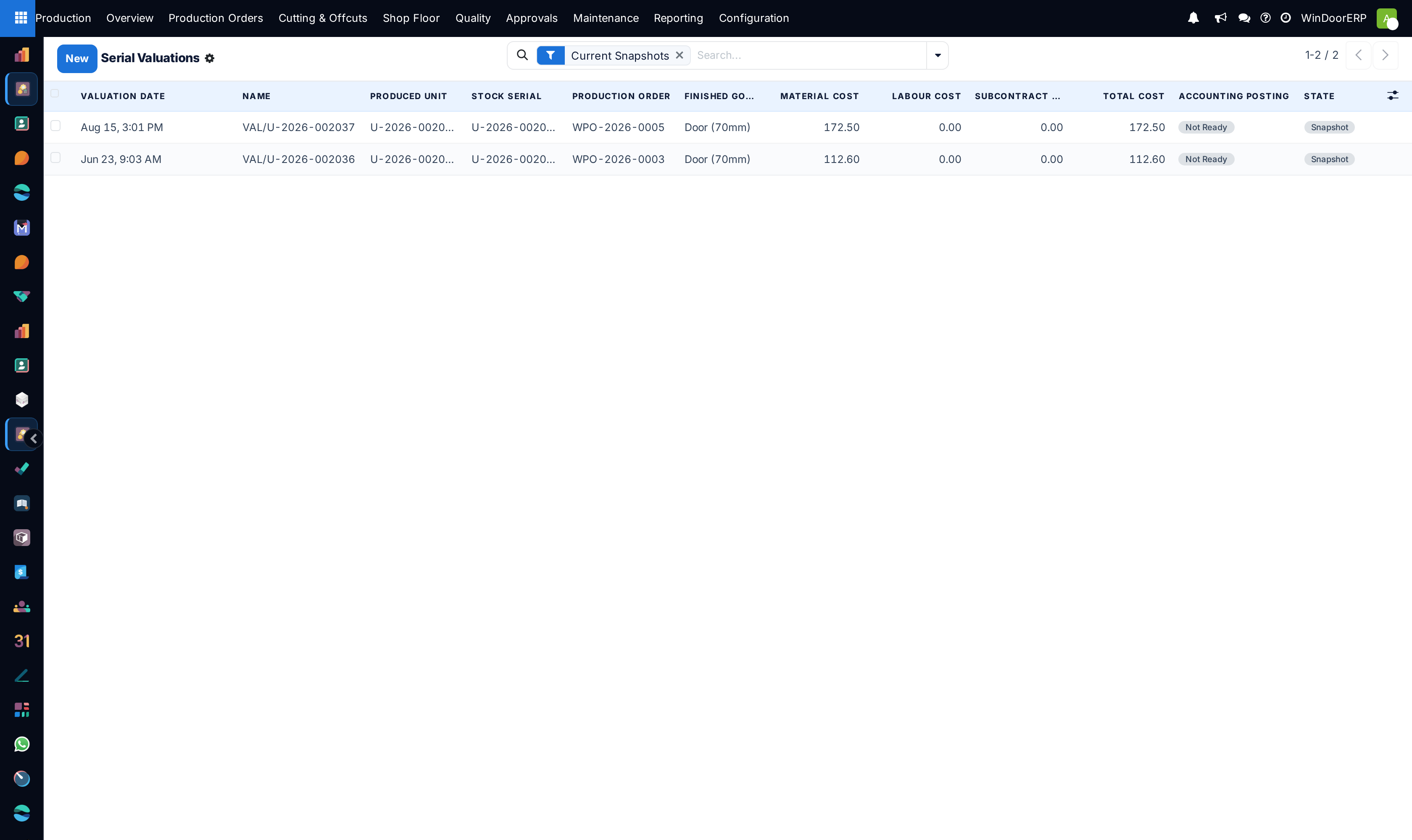
Task: Open the Quality menu
Action: point(473,18)
